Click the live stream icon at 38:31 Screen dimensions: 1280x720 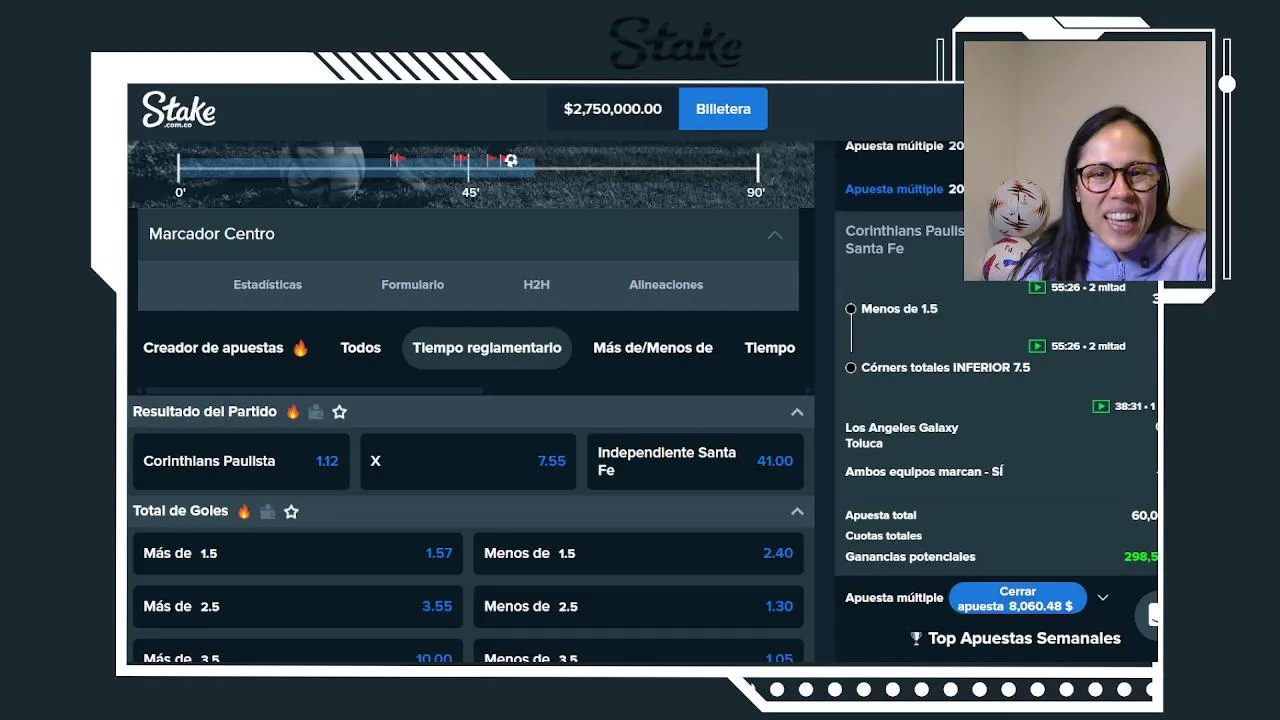(x=1101, y=406)
